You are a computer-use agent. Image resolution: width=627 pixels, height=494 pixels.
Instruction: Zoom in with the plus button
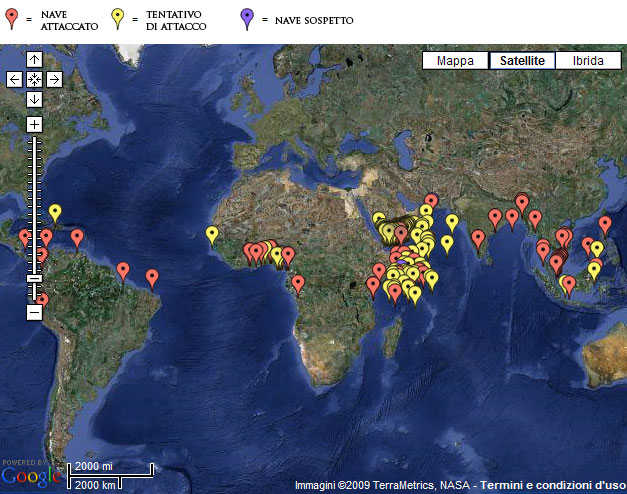(34, 125)
